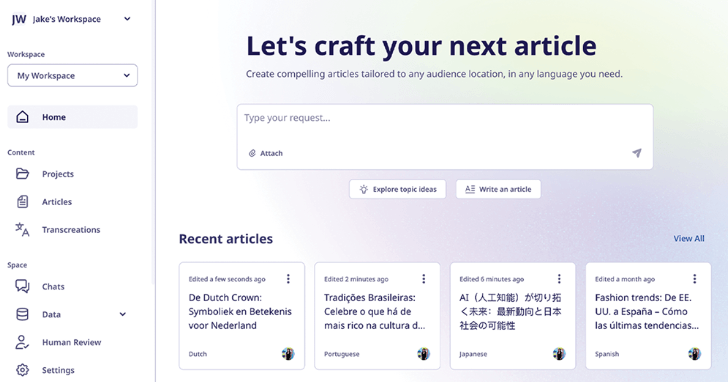This screenshot has height=382, width=728.
Task: Click the lightbulb icon on Explore button
Action: coord(364,189)
